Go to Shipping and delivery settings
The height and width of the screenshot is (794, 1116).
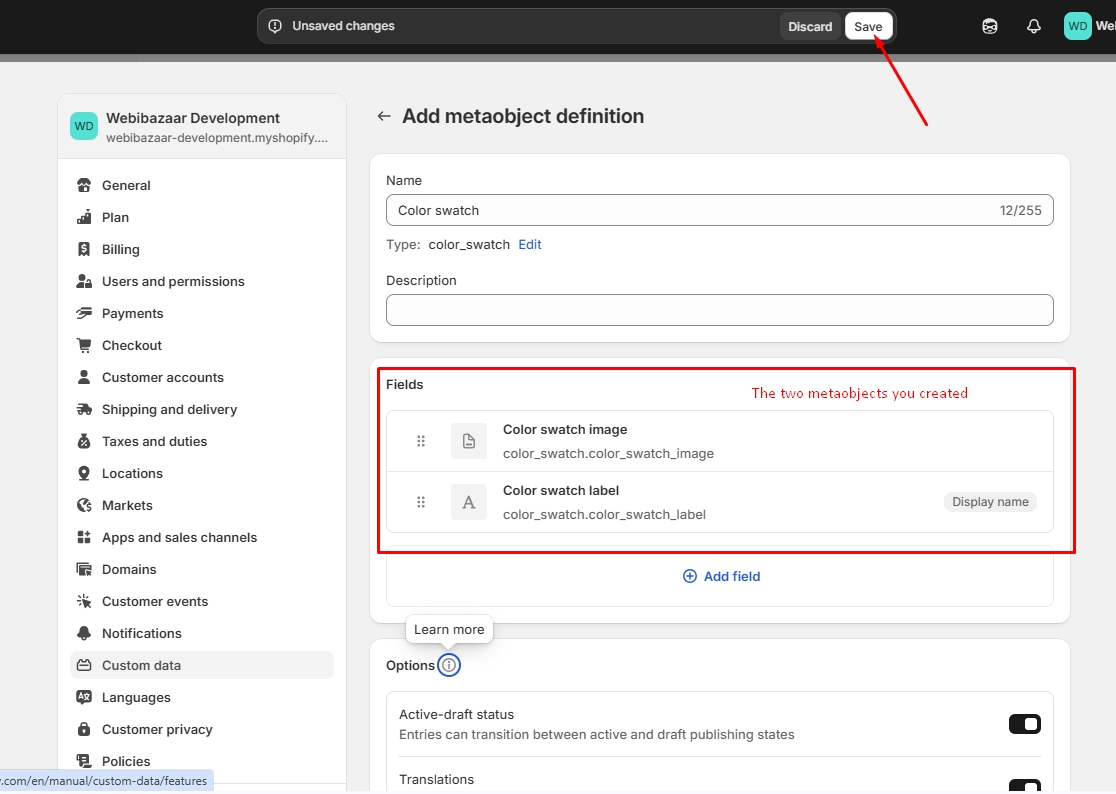pyautogui.click(x=169, y=409)
